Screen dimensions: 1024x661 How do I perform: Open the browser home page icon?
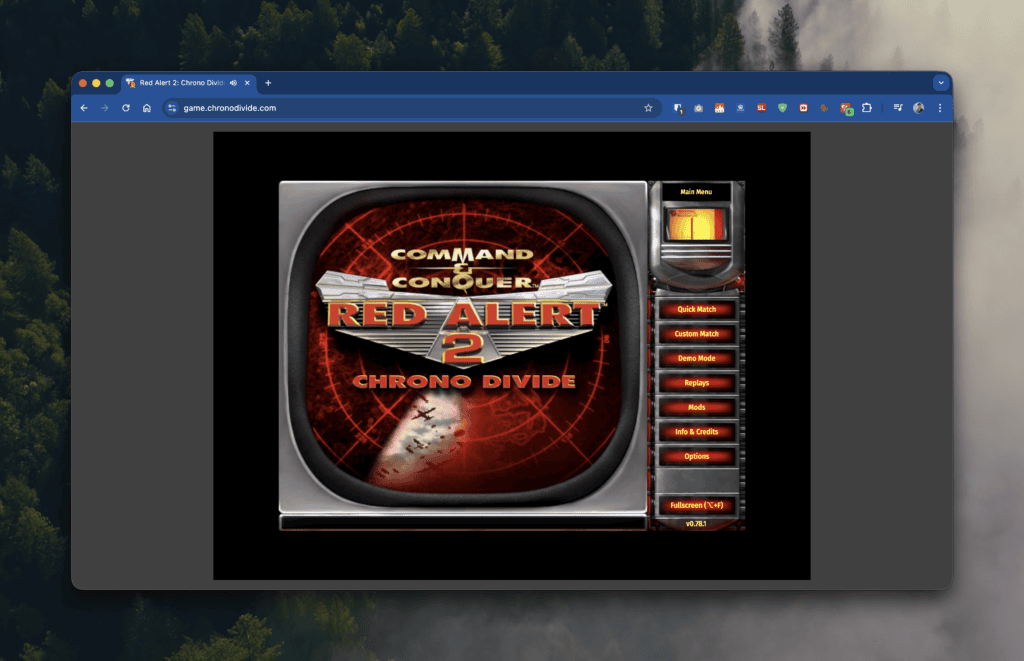pyautogui.click(x=146, y=107)
